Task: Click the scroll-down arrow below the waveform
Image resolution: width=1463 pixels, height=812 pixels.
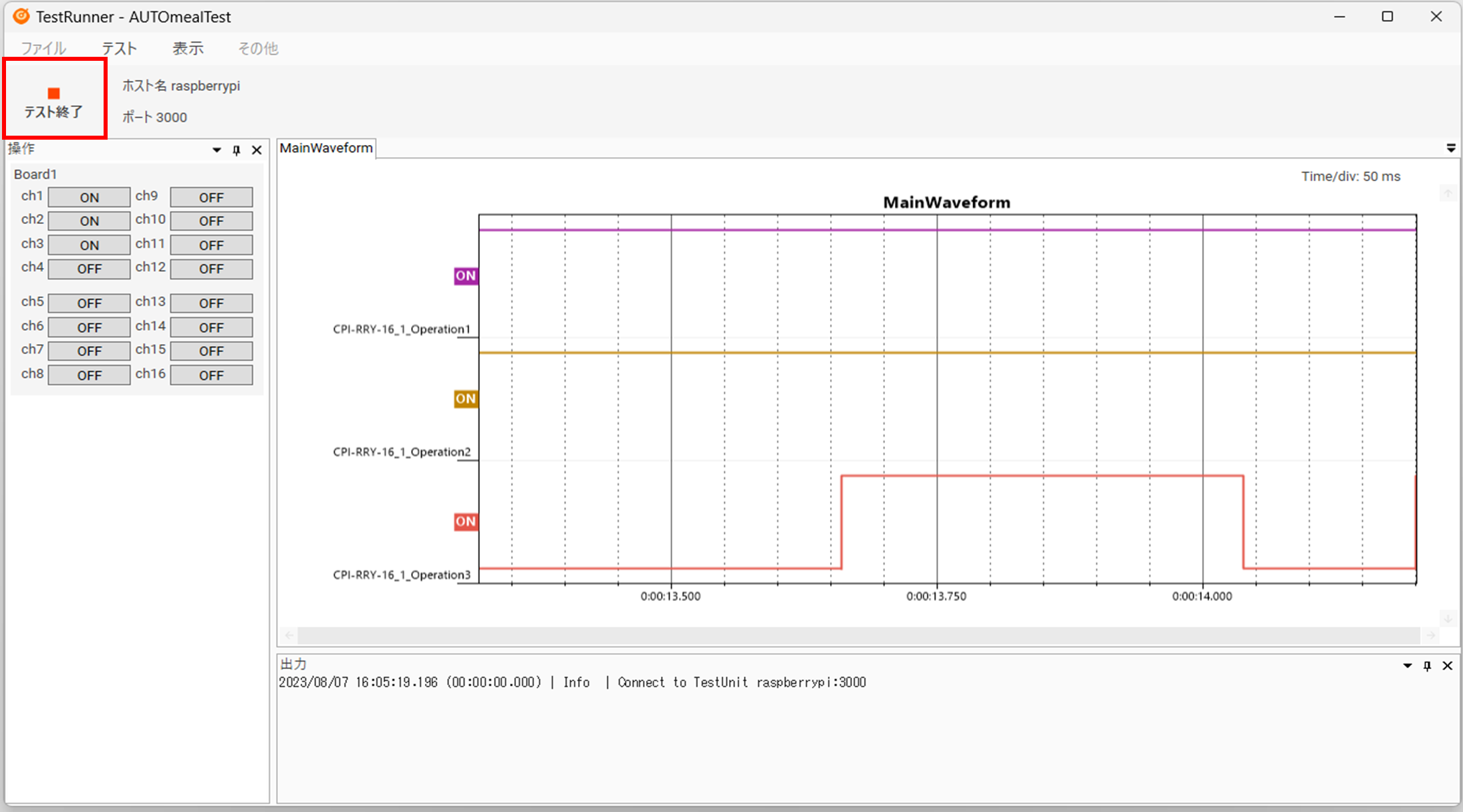Action: pyautogui.click(x=1448, y=618)
